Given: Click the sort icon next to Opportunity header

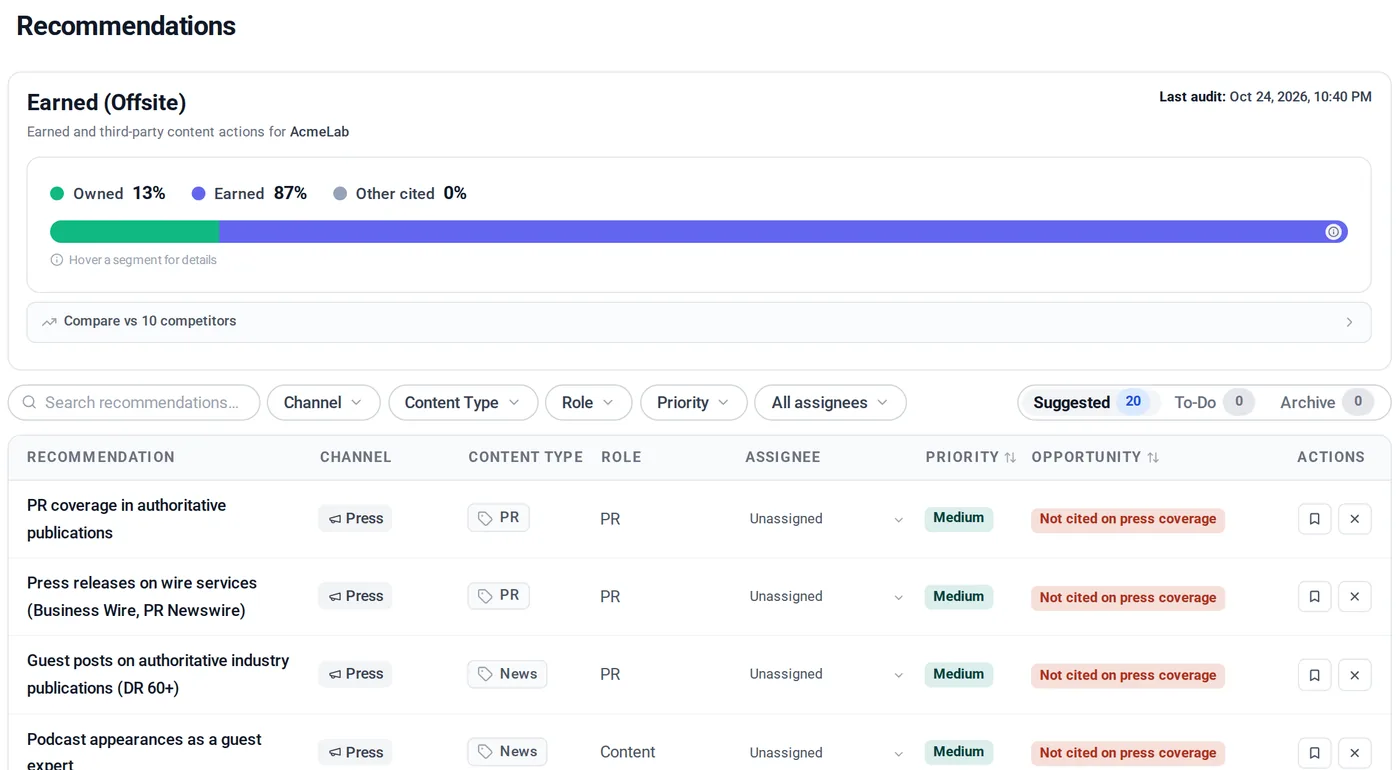Looking at the screenshot, I should 1153,457.
